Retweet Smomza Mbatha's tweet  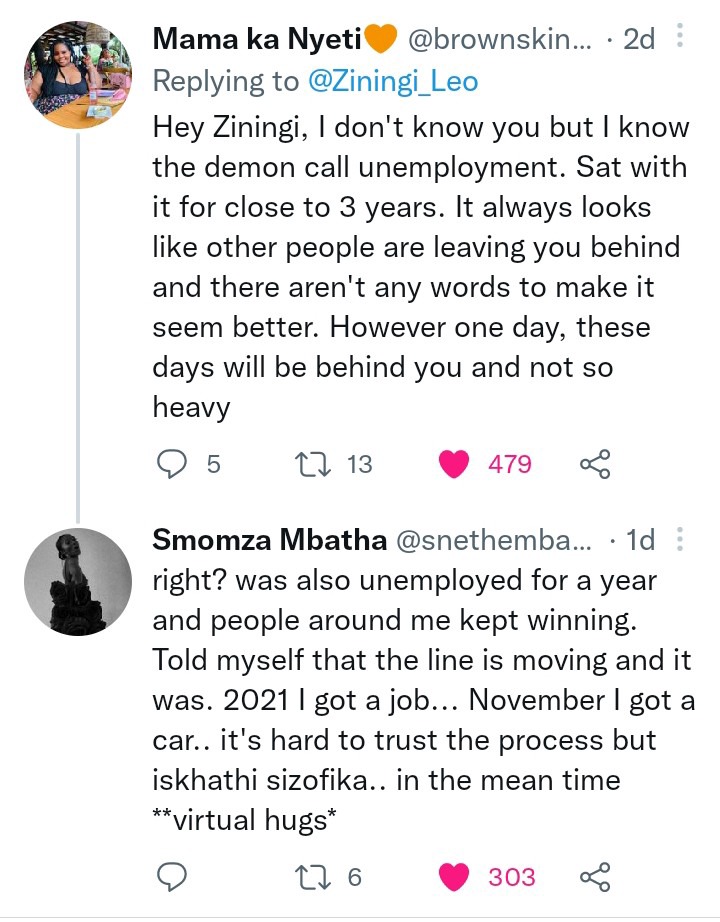(x=313, y=877)
